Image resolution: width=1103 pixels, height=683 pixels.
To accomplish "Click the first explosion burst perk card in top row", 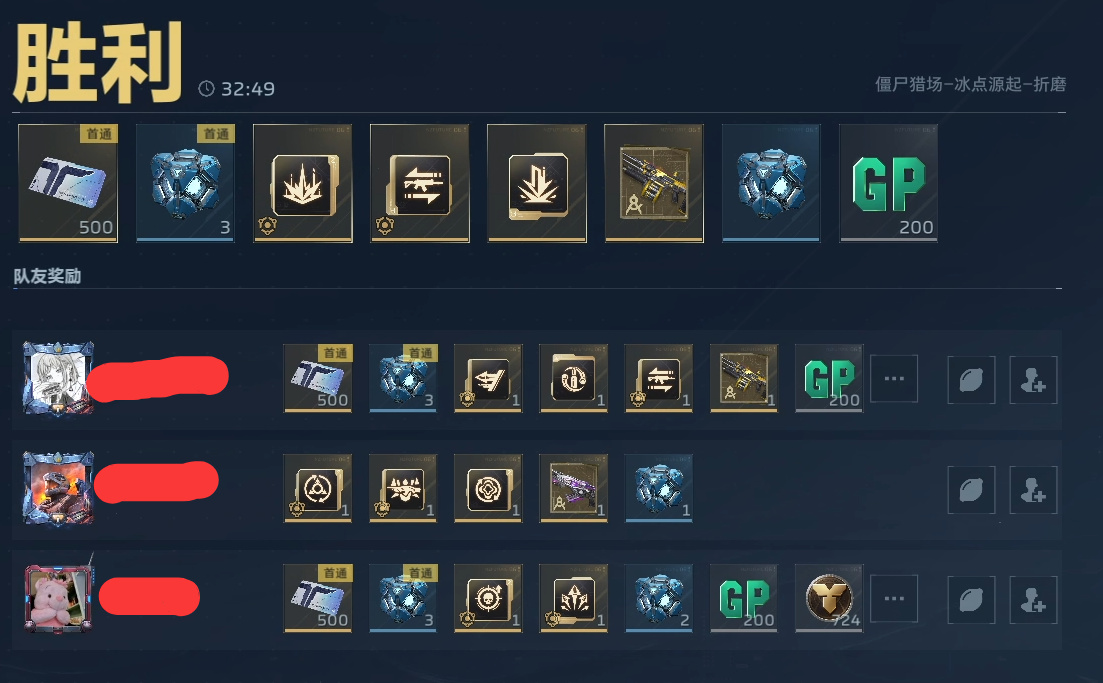I will (302, 184).
